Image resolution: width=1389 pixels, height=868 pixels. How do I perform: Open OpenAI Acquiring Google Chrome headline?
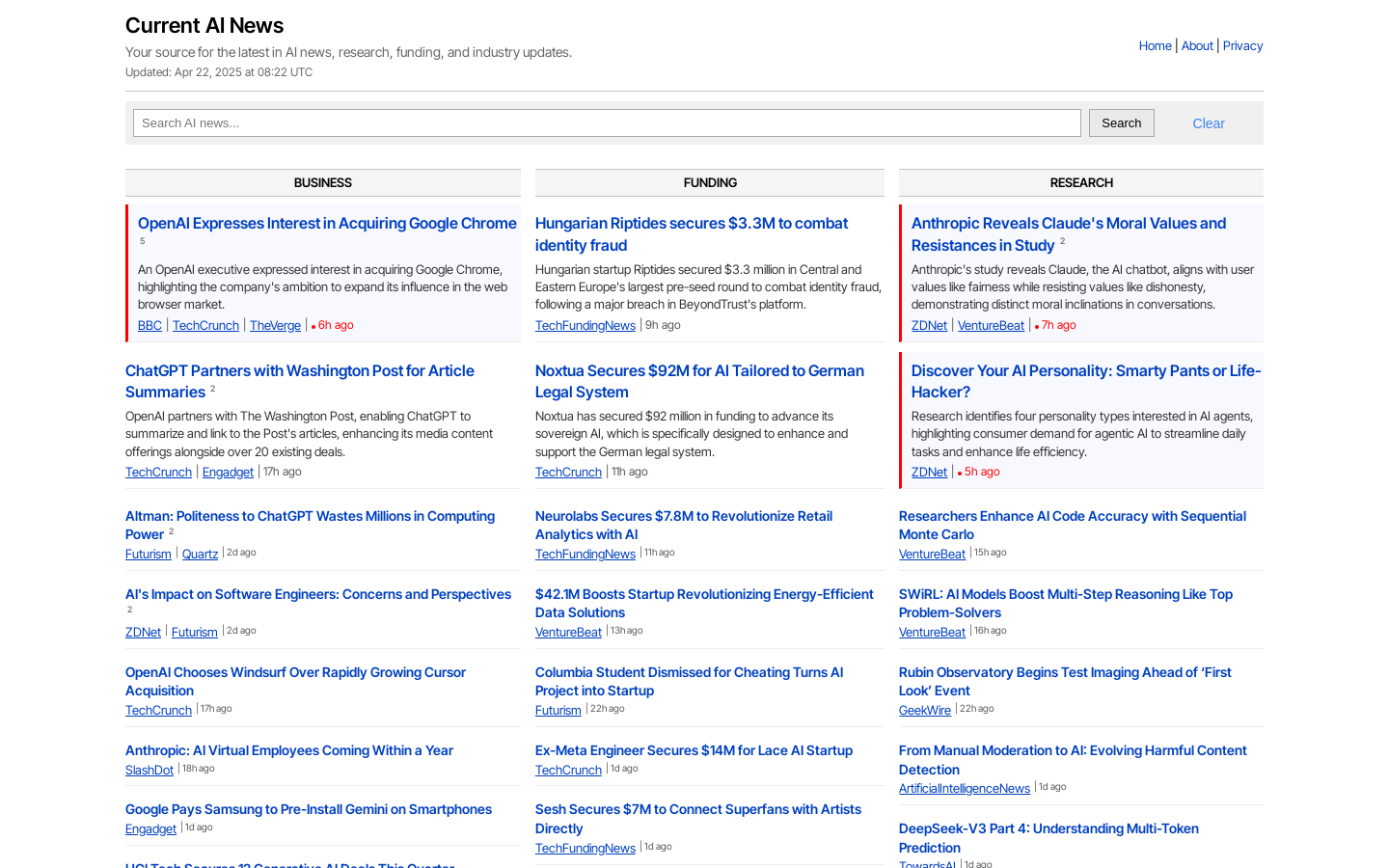[327, 223]
